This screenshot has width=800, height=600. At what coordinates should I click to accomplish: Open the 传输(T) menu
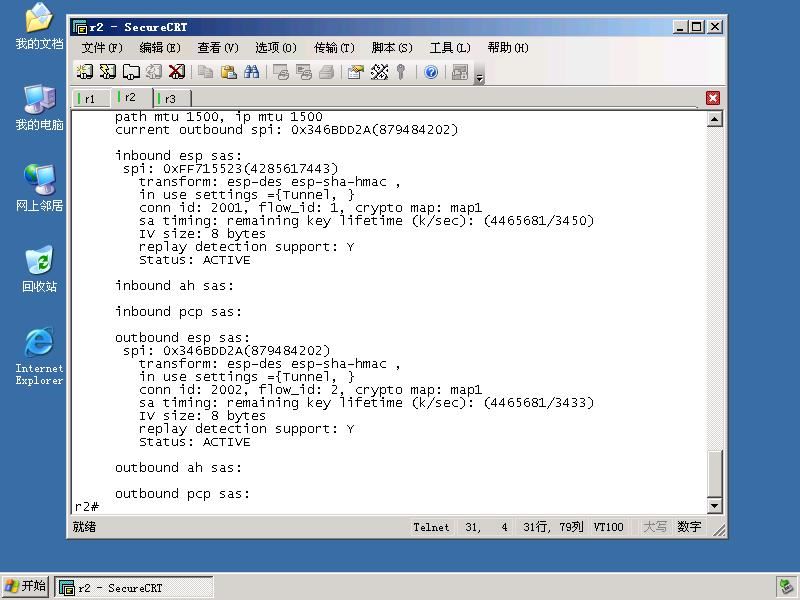[334, 48]
